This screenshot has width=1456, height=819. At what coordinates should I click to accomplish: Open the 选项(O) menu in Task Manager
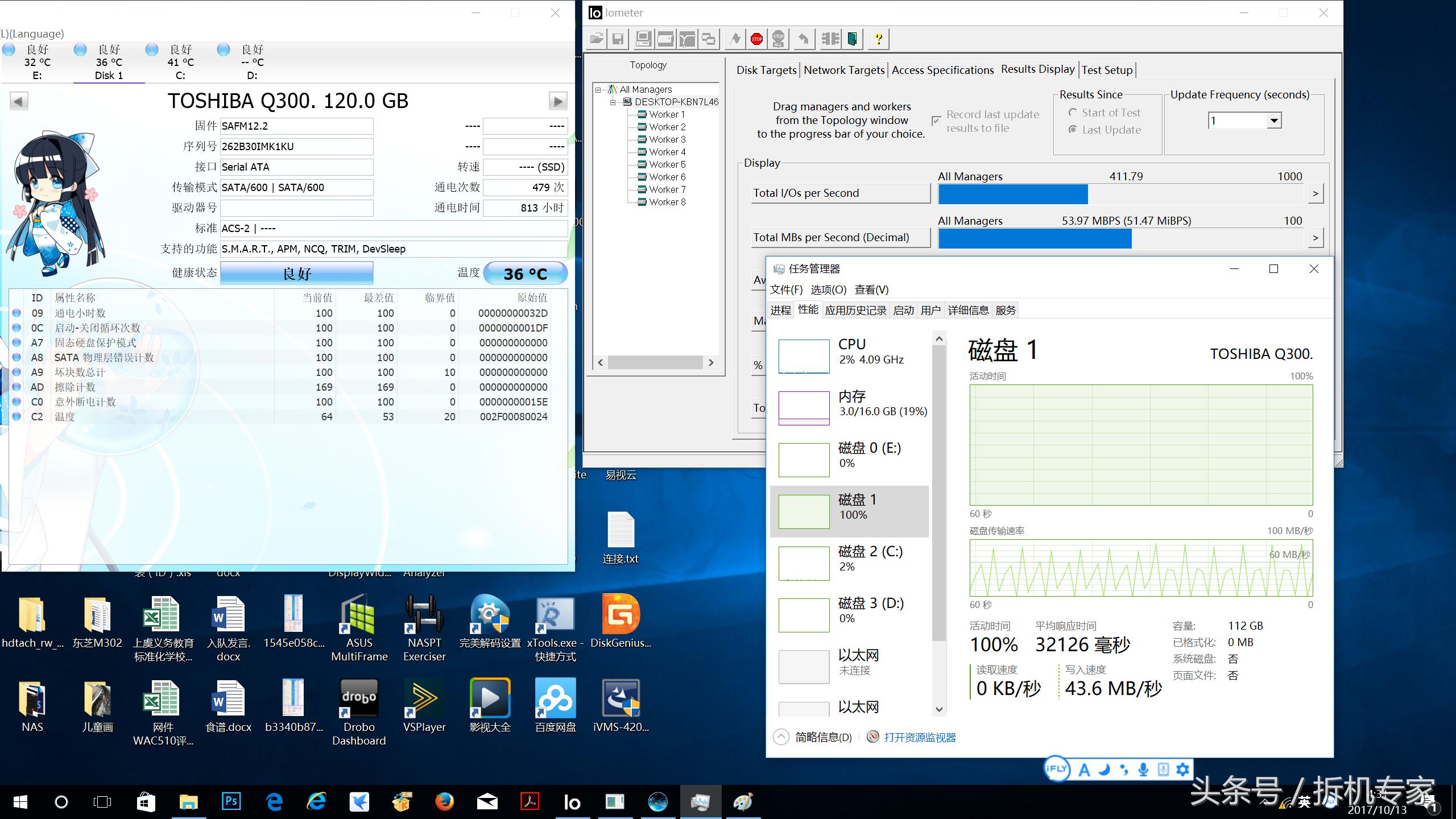828,289
